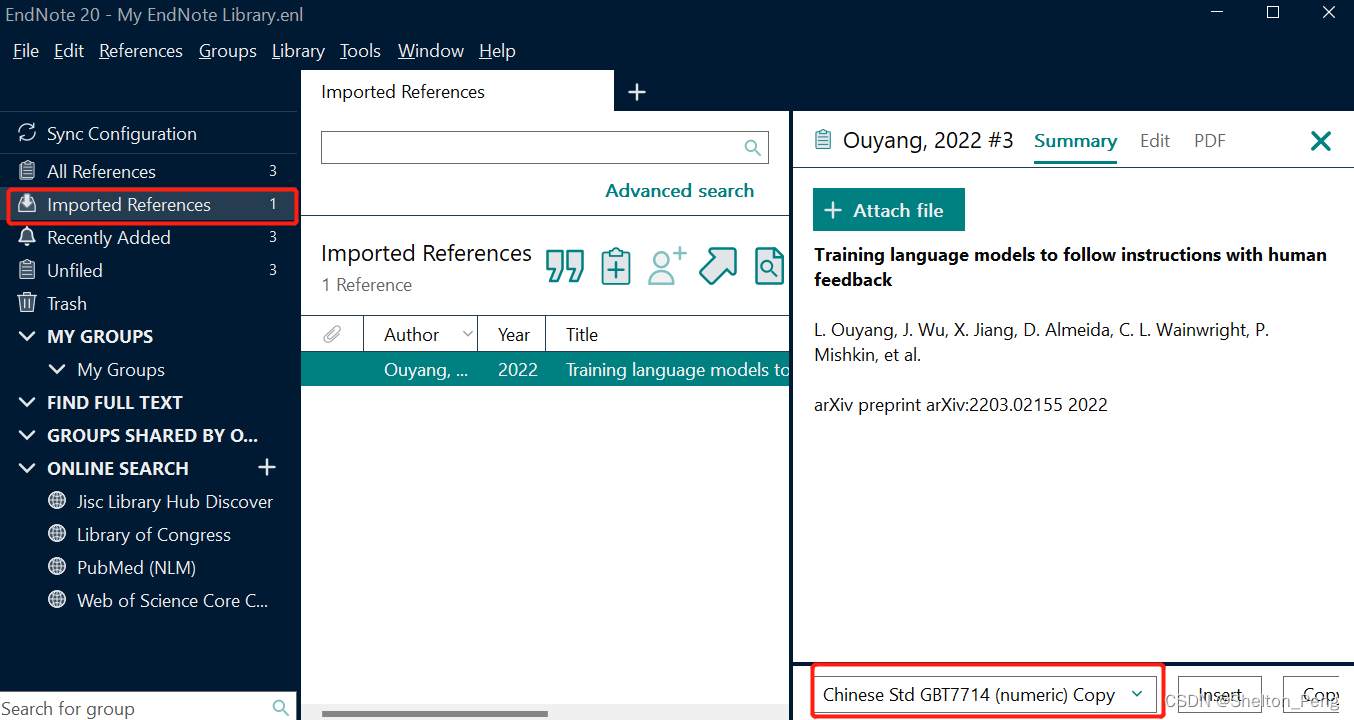Collapse the GROUPS SHARED BY OTHERS section
Screen dimensions: 1354x720
27,435
